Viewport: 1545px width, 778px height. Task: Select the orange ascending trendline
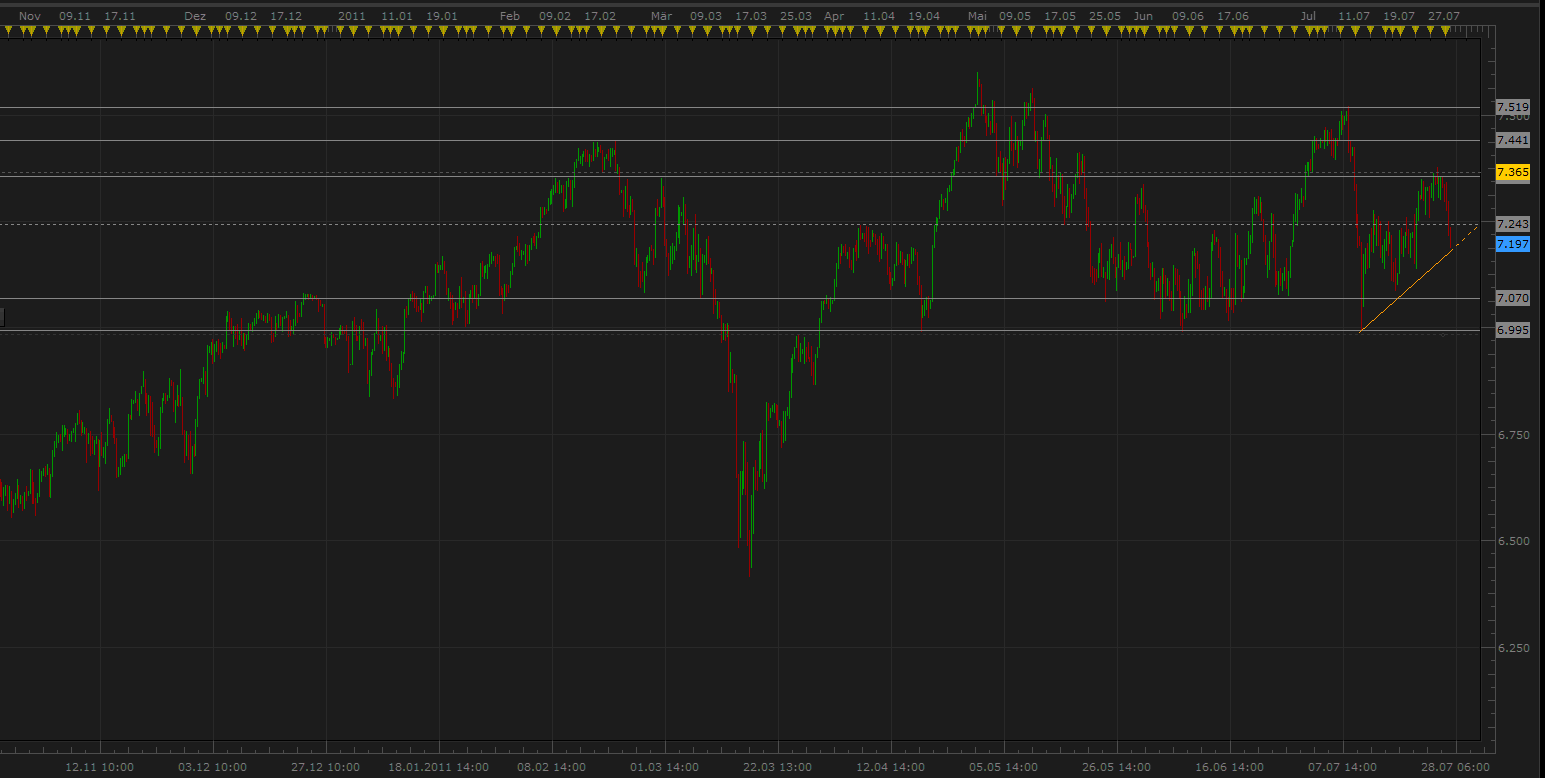[x=1405, y=290]
